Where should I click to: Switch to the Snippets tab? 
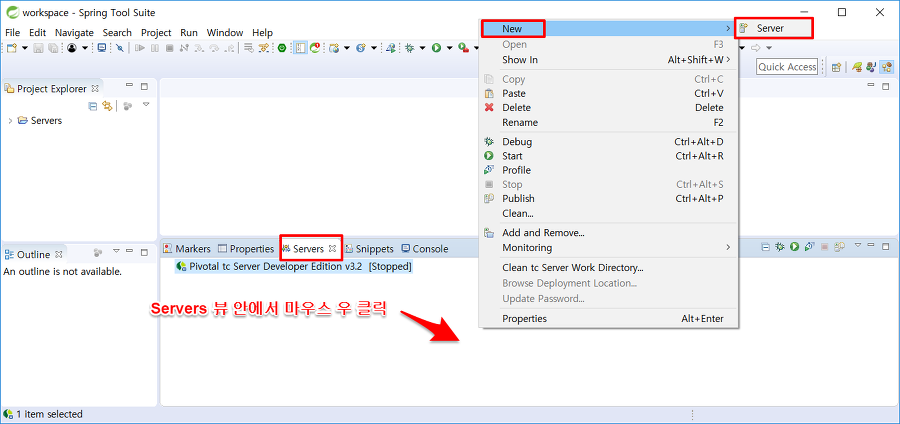tap(369, 249)
